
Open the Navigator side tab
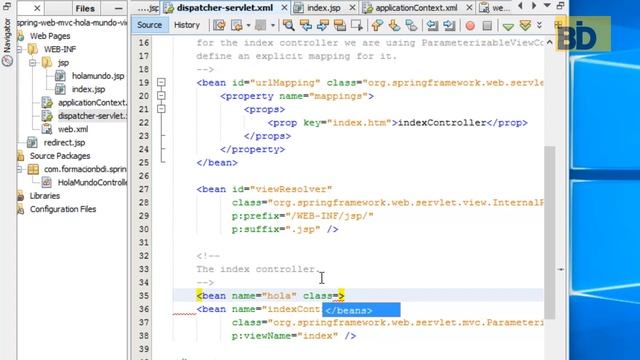click(x=7, y=36)
